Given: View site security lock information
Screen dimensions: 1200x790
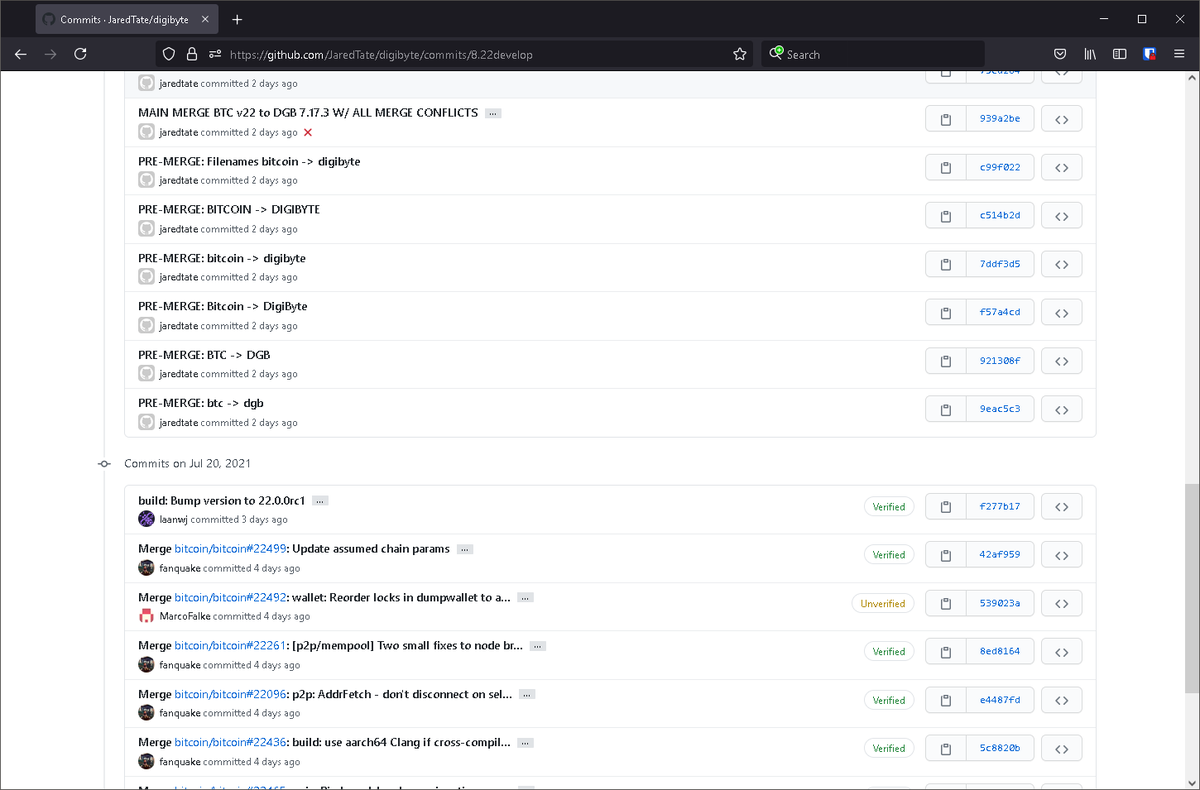Looking at the screenshot, I should [x=192, y=54].
